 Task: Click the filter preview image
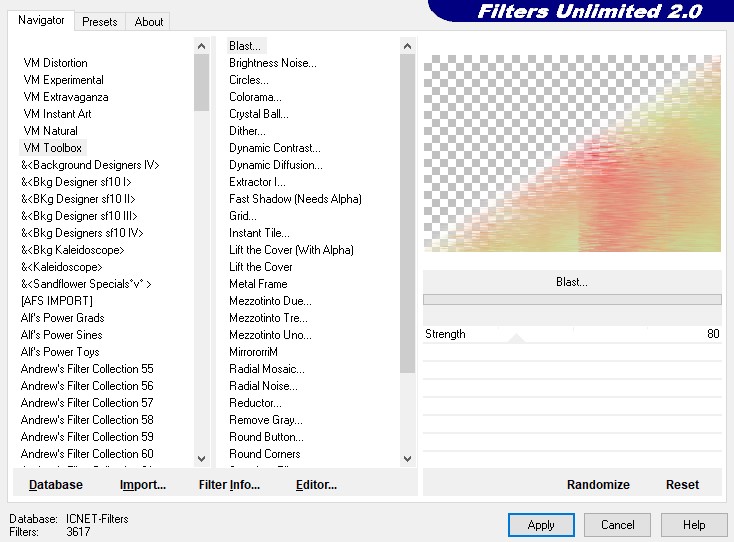coord(572,153)
